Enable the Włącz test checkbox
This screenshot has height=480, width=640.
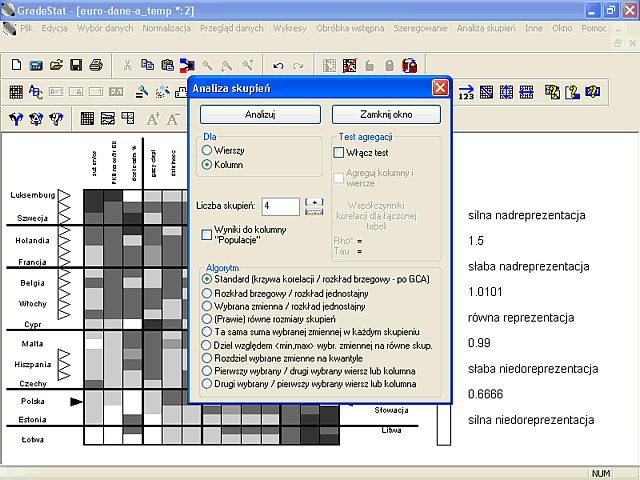point(339,153)
